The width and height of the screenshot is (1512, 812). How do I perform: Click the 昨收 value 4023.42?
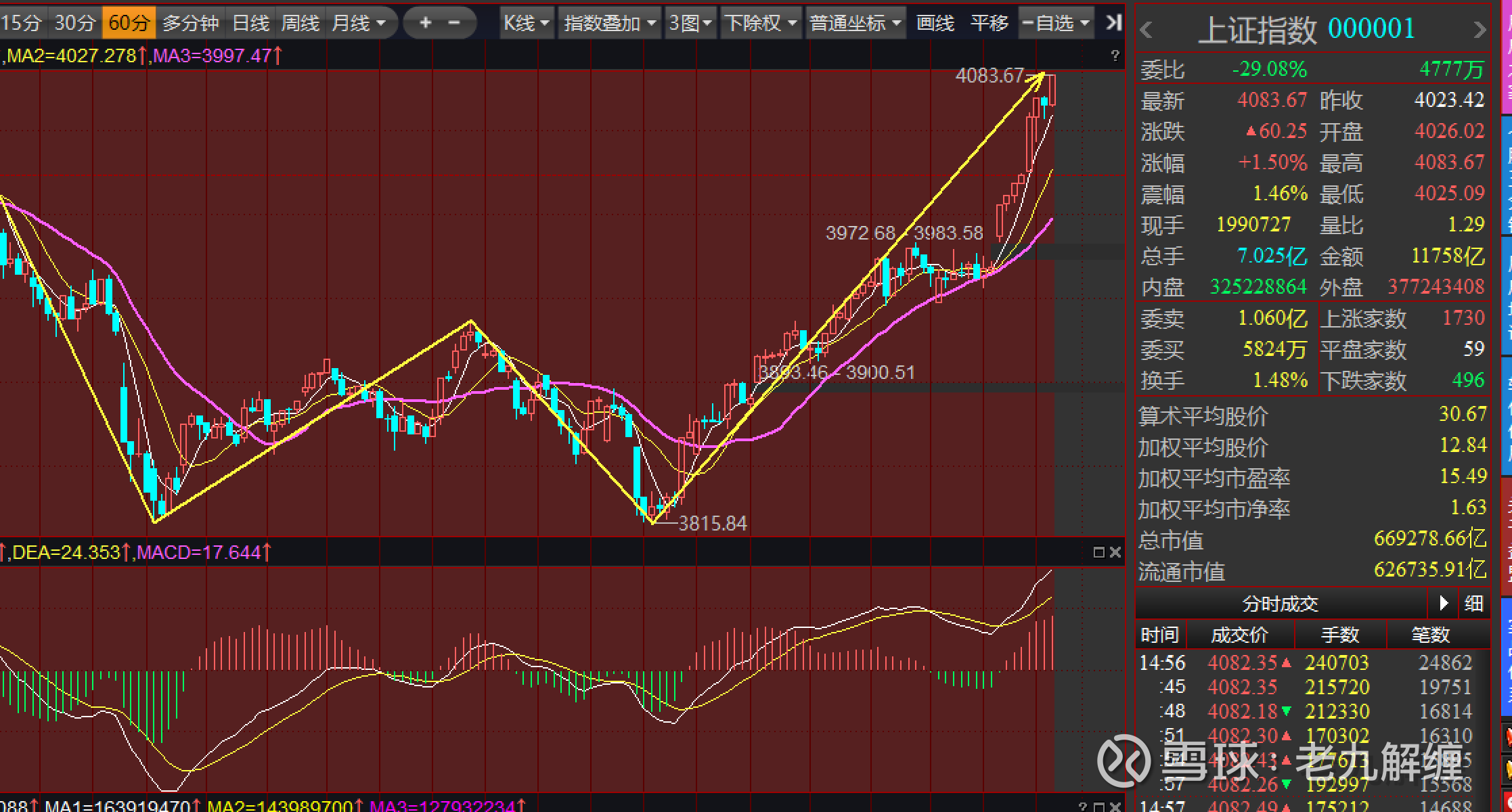(1449, 100)
